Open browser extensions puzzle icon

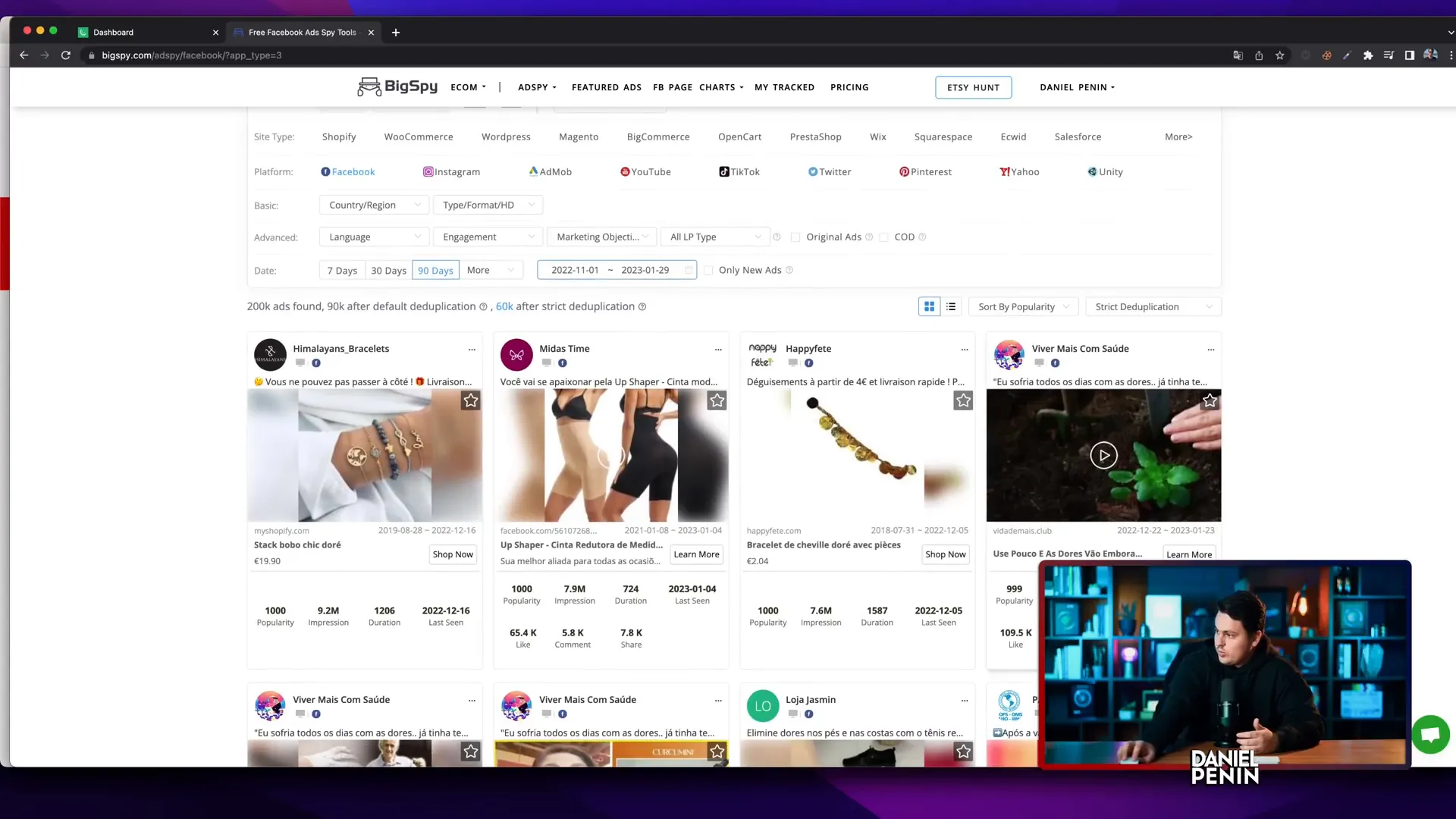click(1368, 55)
